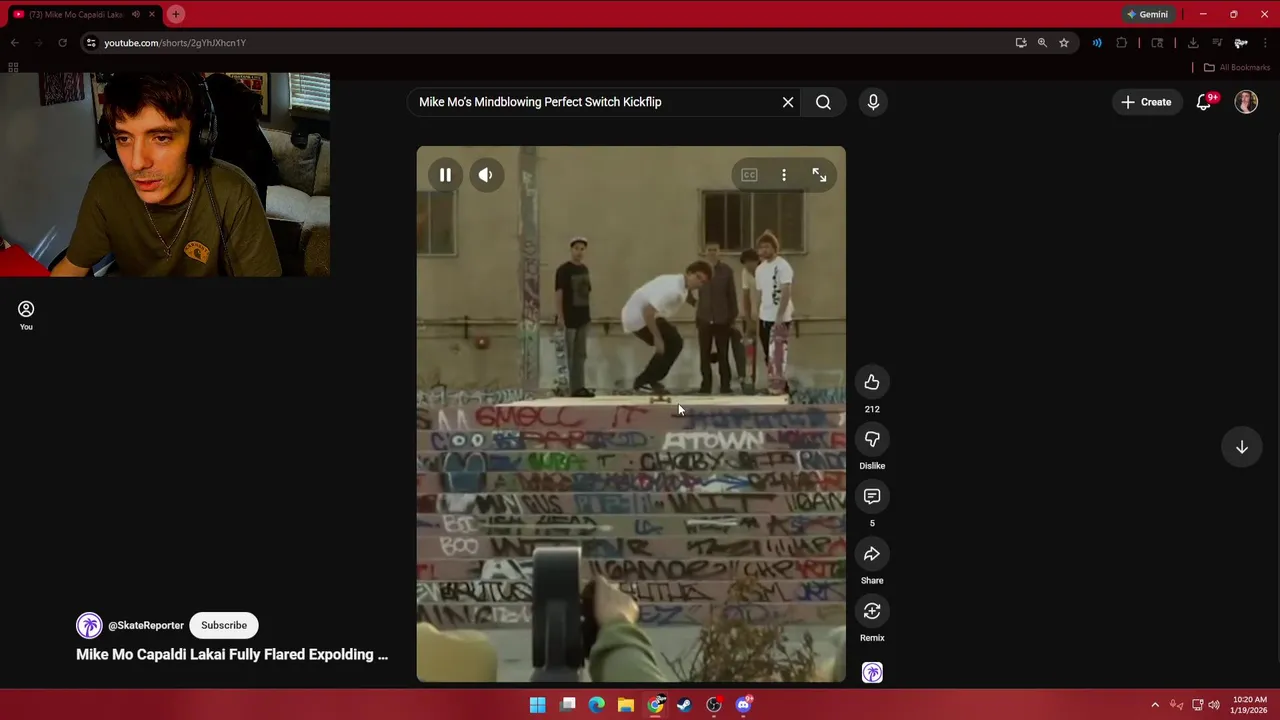The width and height of the screenshot is (1280, 720).
Task: Open YouTube notifications
Action: click(x=1204, y=102)
